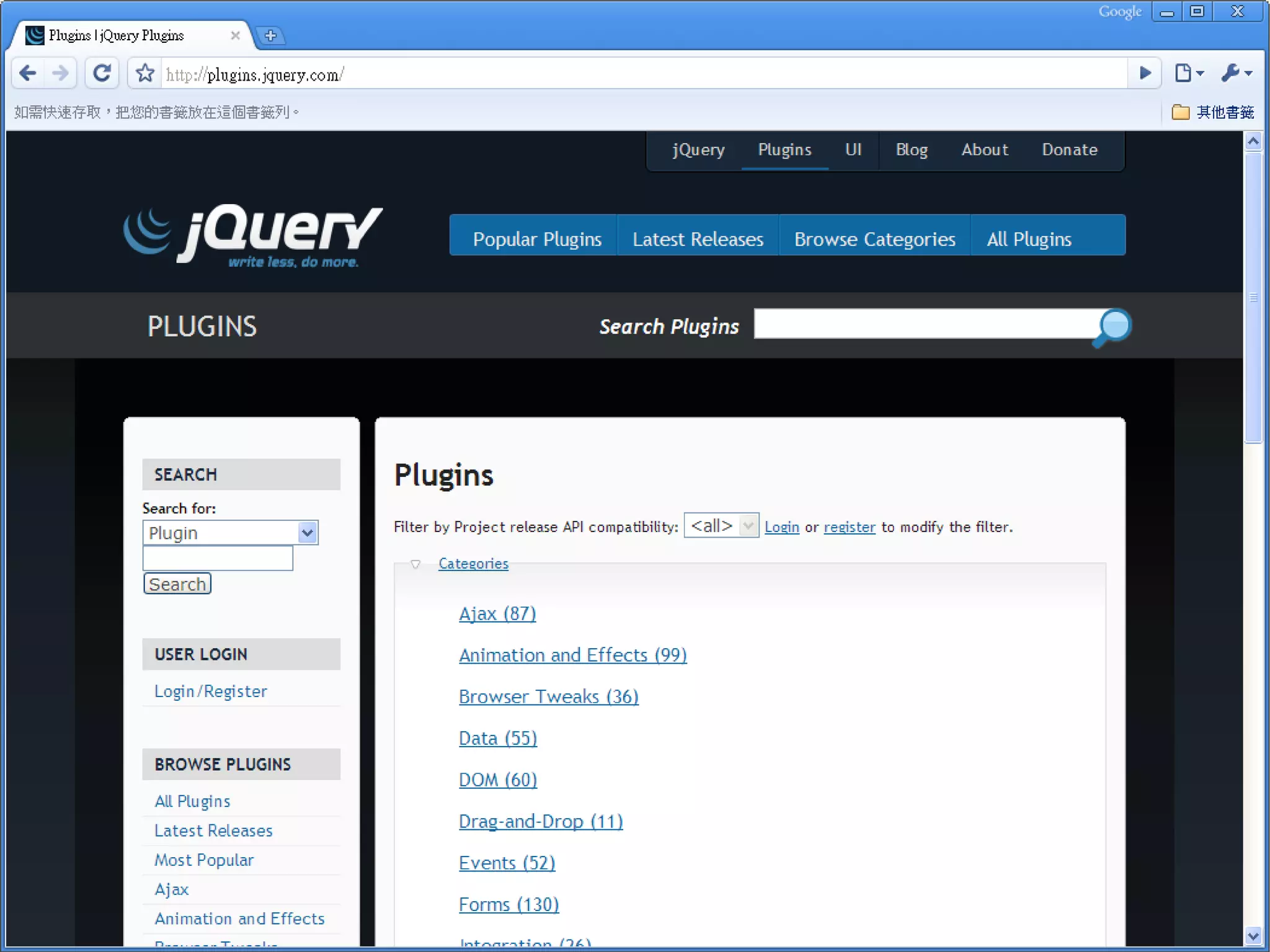This screenshot has width=1270, height=952.
Task: Click the scrollbar down arrow
Action: (1253, 935)
